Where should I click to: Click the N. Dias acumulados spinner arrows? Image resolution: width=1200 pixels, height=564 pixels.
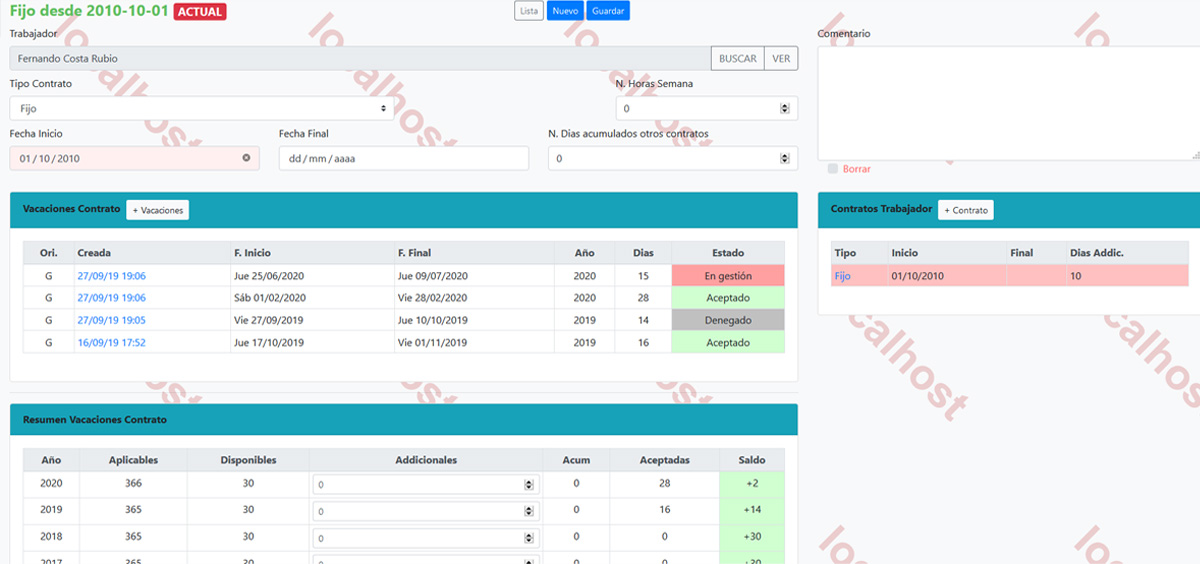point(785,159)
